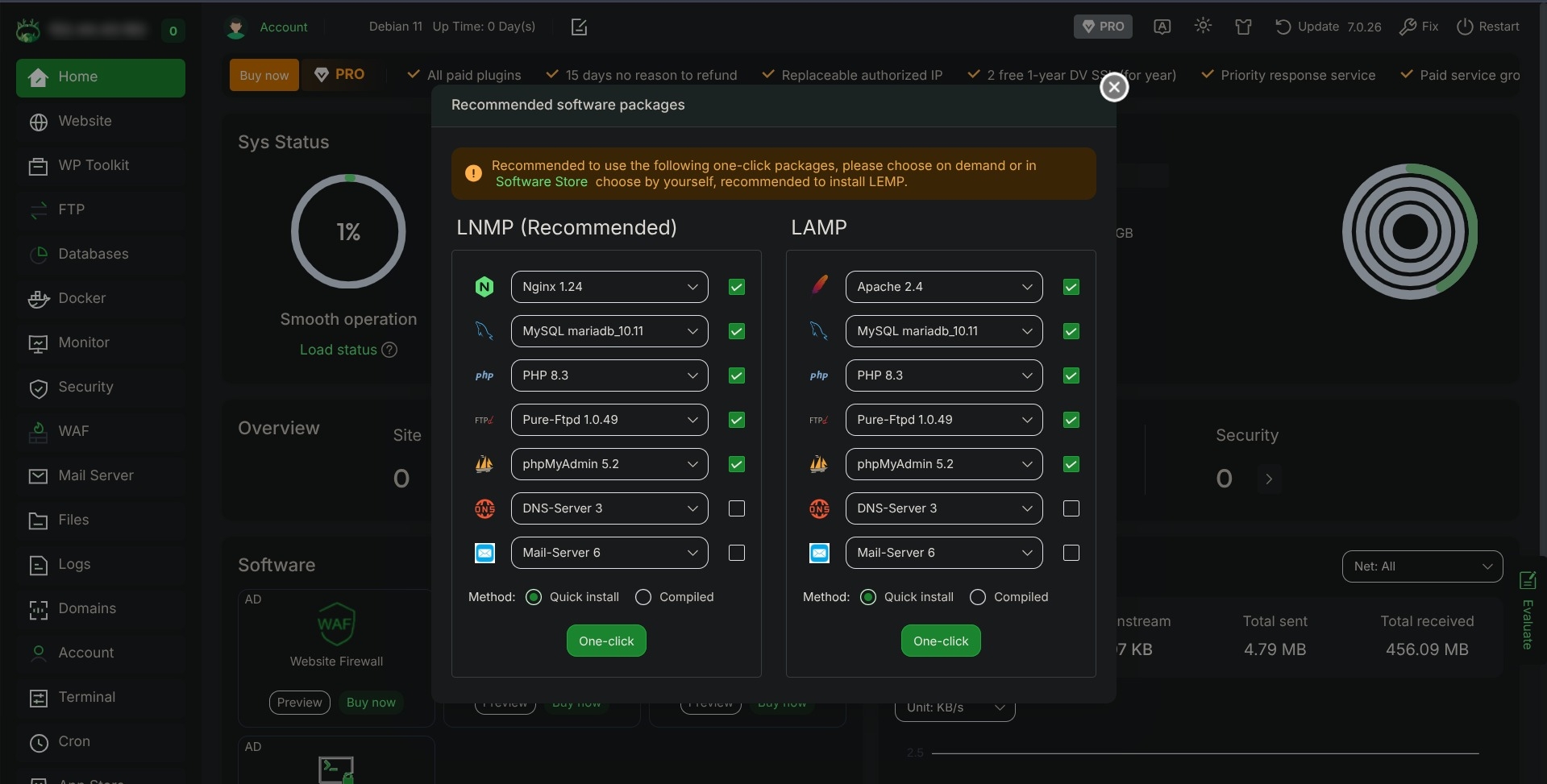Click the Load status help icon
The width and height of the screenshot is (1547, 784).
click(389, 350)
